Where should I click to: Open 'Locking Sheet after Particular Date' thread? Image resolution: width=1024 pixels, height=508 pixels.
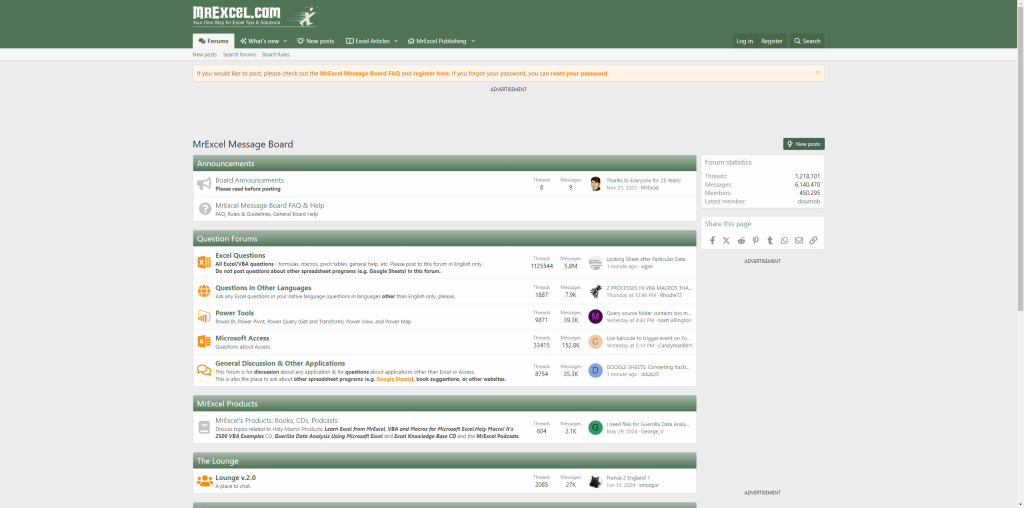coord(646,259)
